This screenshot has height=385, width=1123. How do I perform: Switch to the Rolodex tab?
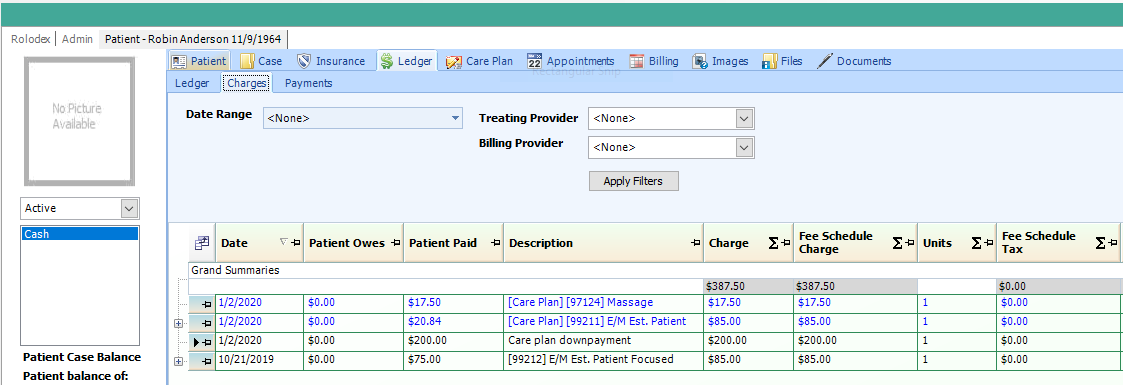pos(31,39)
